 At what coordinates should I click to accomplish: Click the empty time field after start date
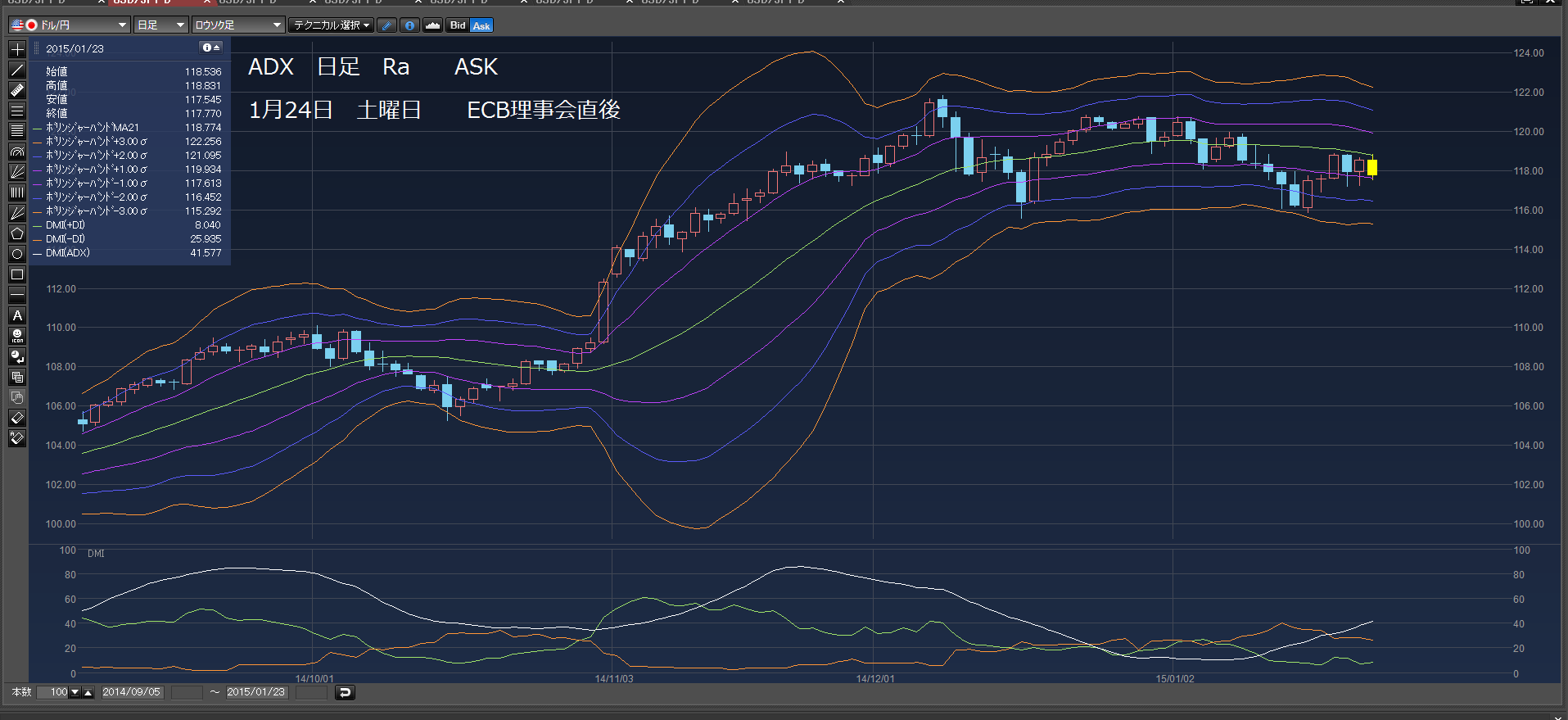pyautogui.click(x=187, y=692)
